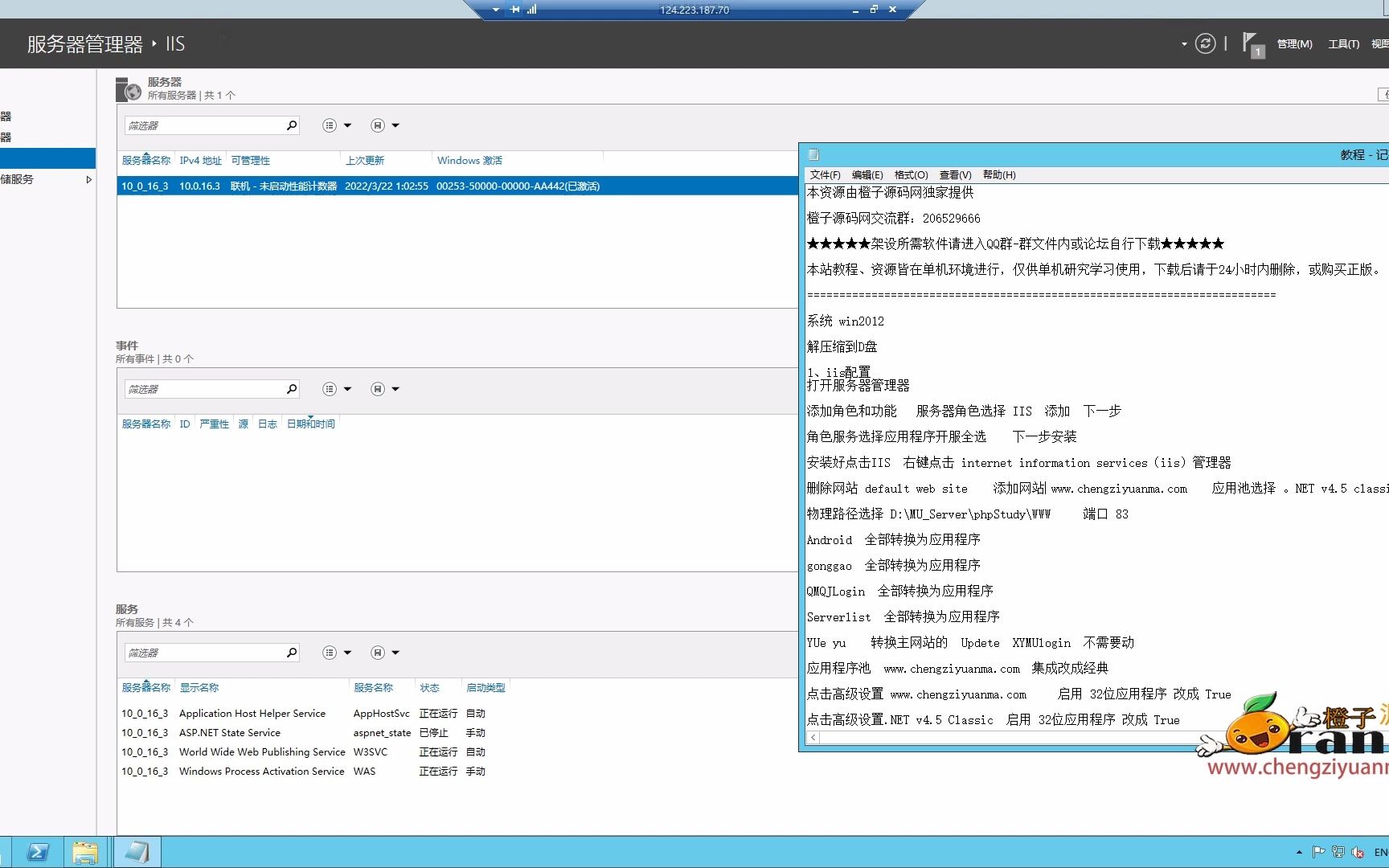The width and height of the screenshot is (1389, 868).
Task: Sort events by 严重性 column
Action: click(214, 424)
